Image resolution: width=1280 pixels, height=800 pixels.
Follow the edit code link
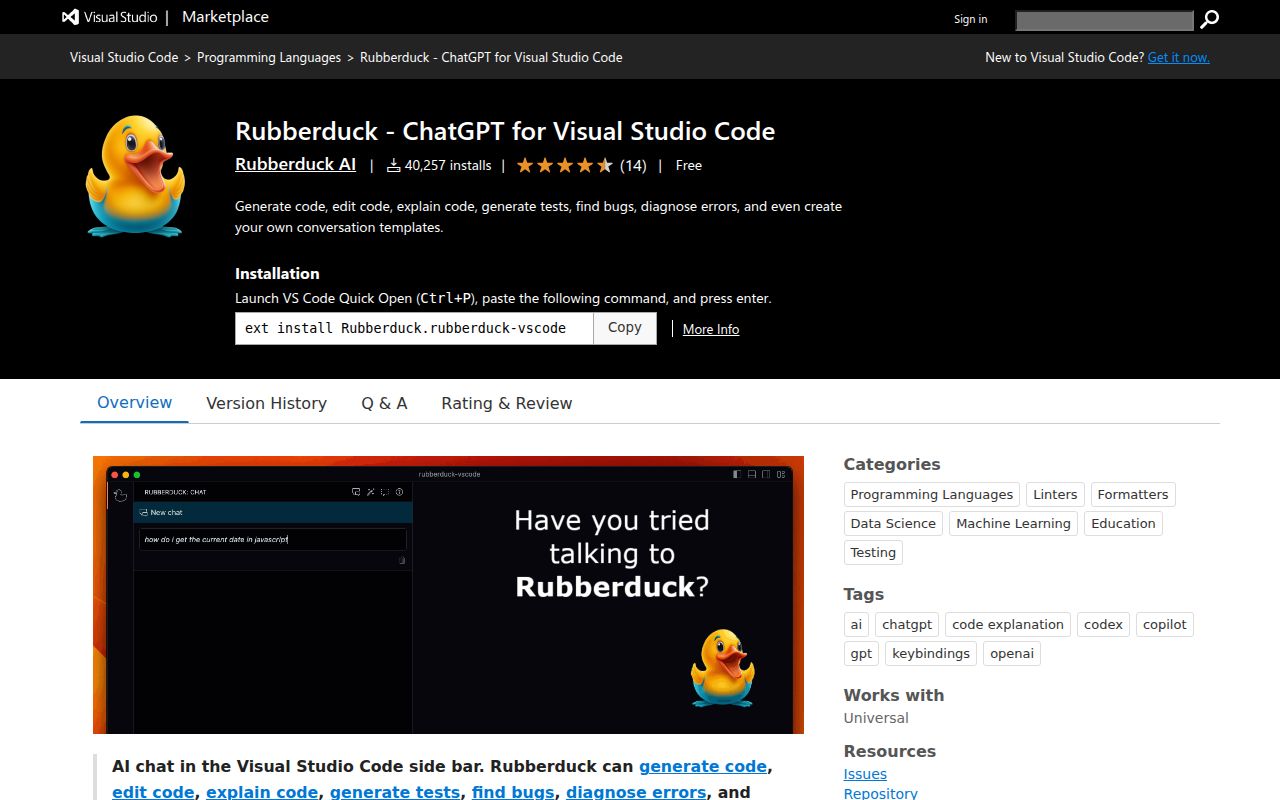[x=153, y=792]
